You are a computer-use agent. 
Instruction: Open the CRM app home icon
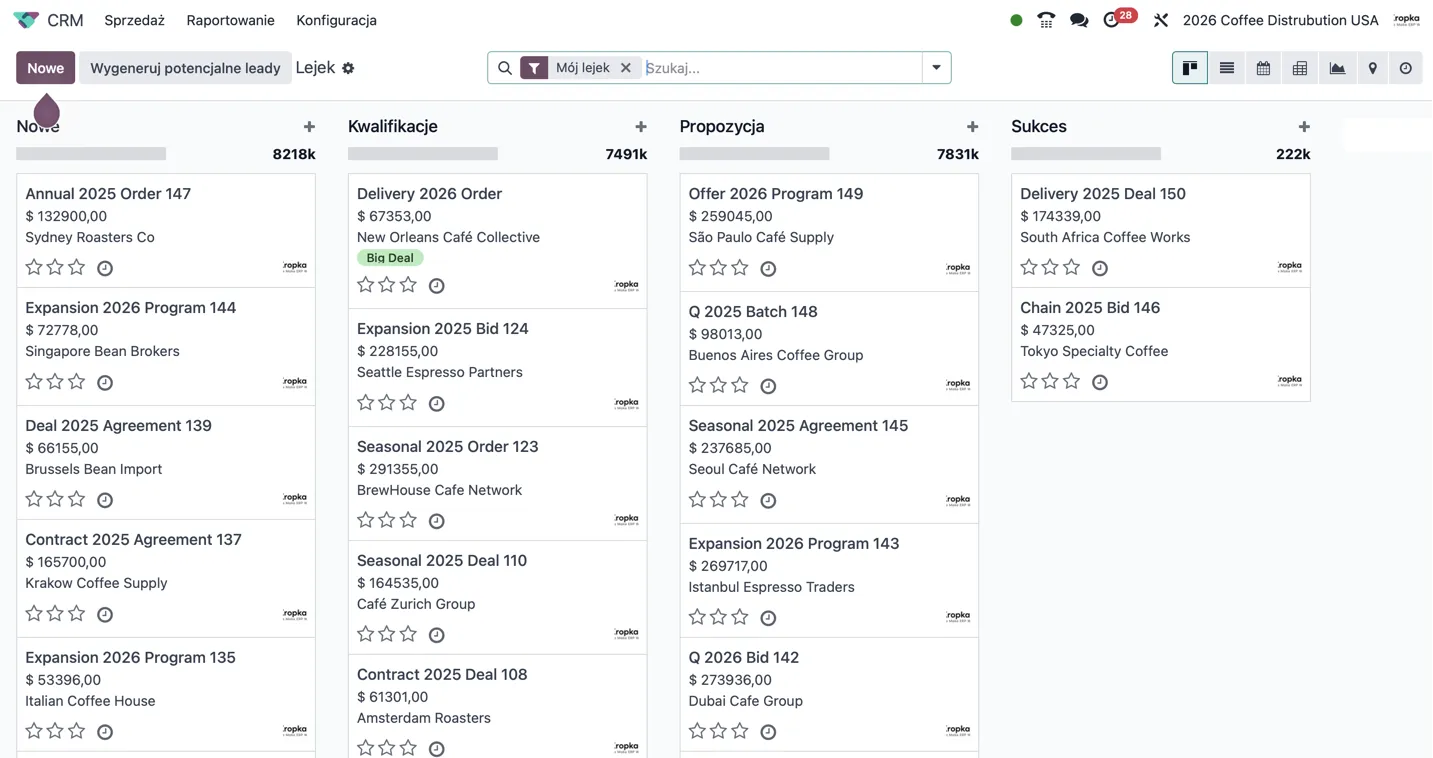click(x=26, y=20)
